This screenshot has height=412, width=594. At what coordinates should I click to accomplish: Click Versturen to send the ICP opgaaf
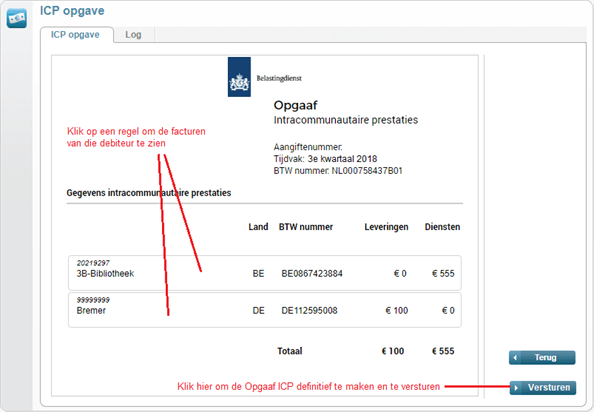tap(543, 387)
